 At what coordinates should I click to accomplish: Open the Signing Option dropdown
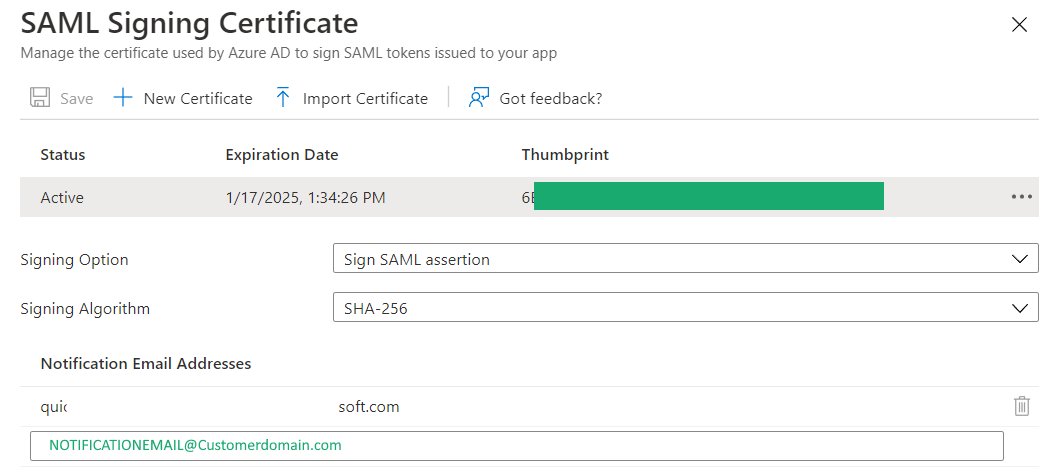(686, 259)
